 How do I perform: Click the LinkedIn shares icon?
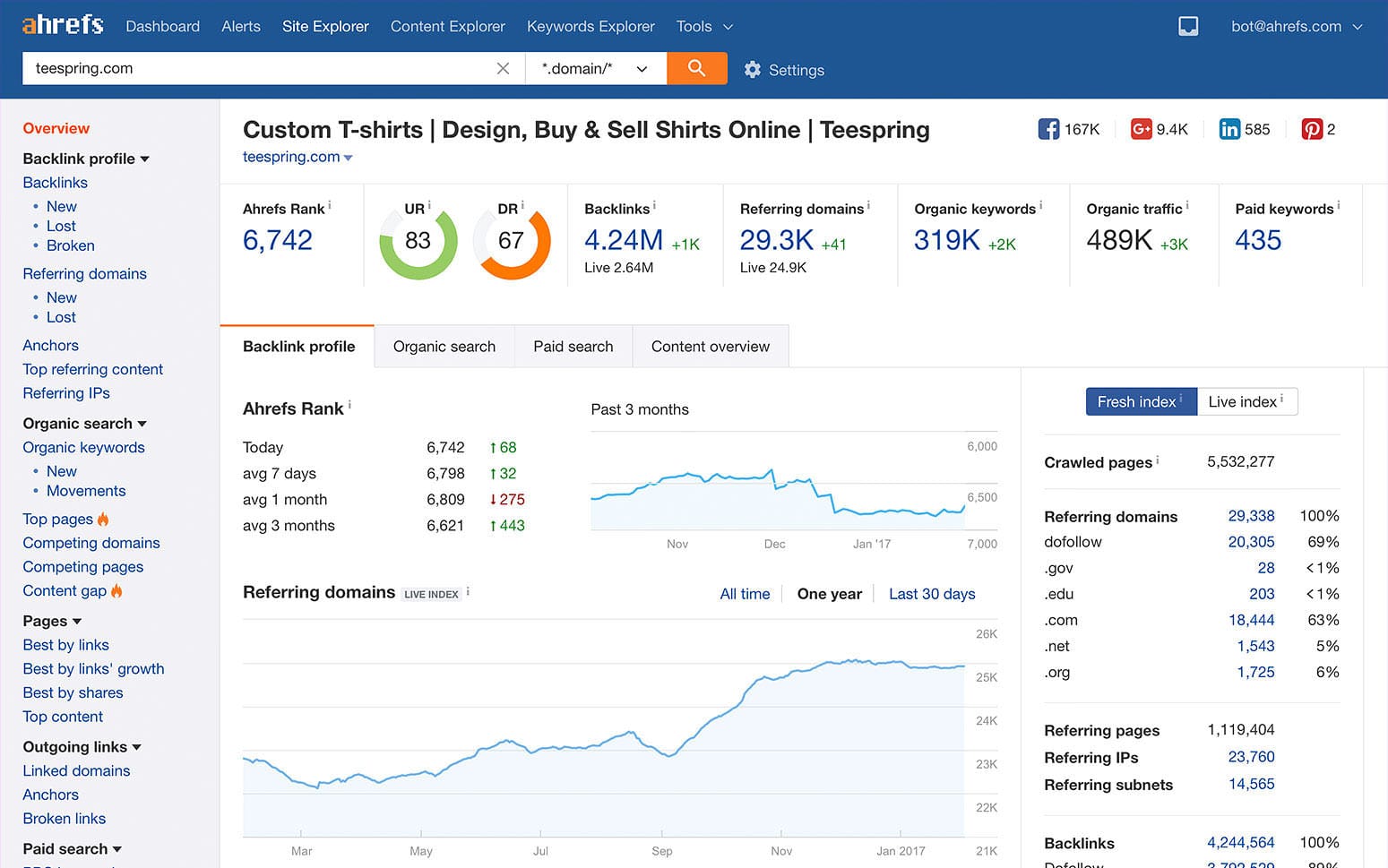[x=1229, y=129]
